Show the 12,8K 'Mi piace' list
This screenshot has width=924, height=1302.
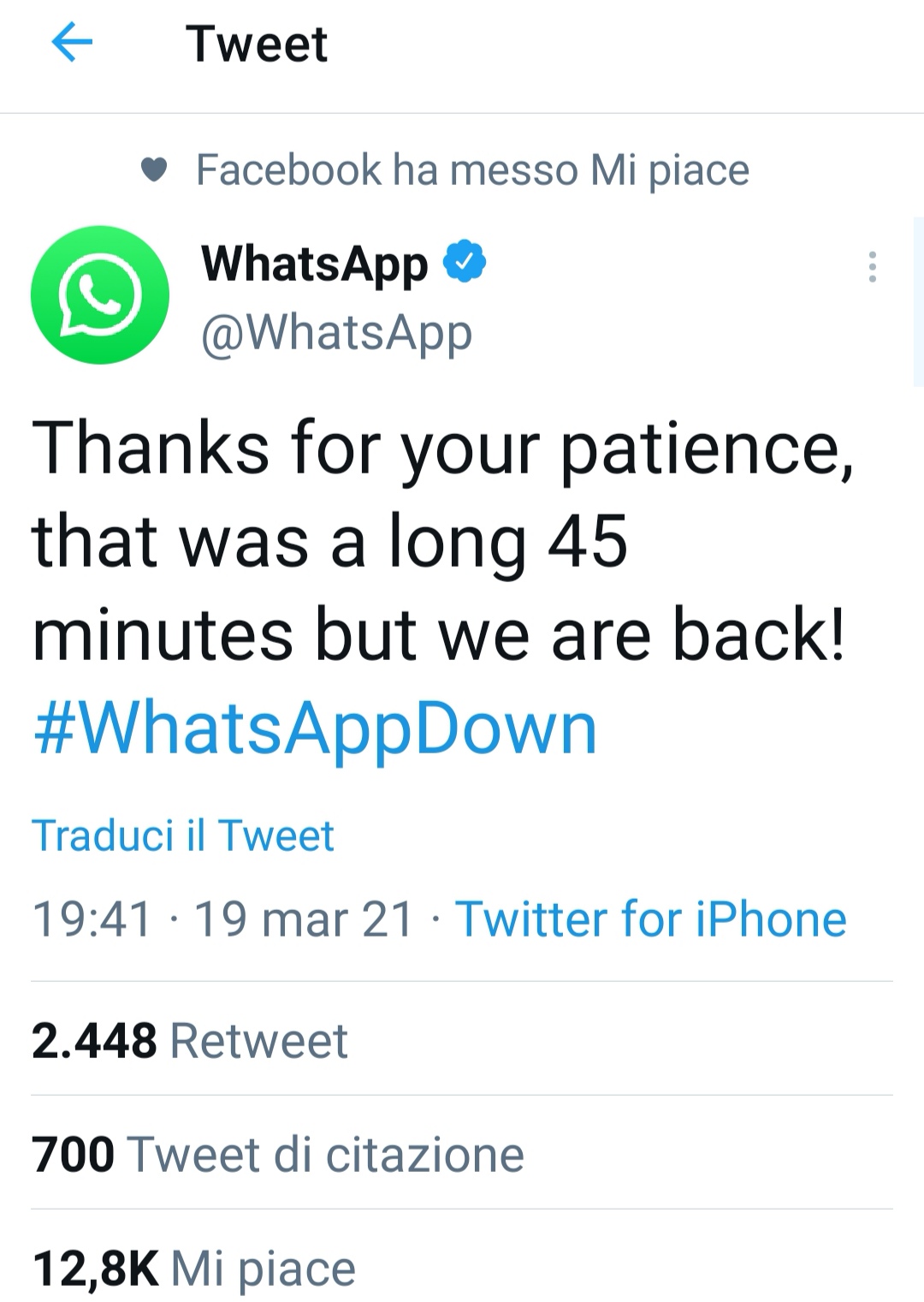pos(193,1268)
